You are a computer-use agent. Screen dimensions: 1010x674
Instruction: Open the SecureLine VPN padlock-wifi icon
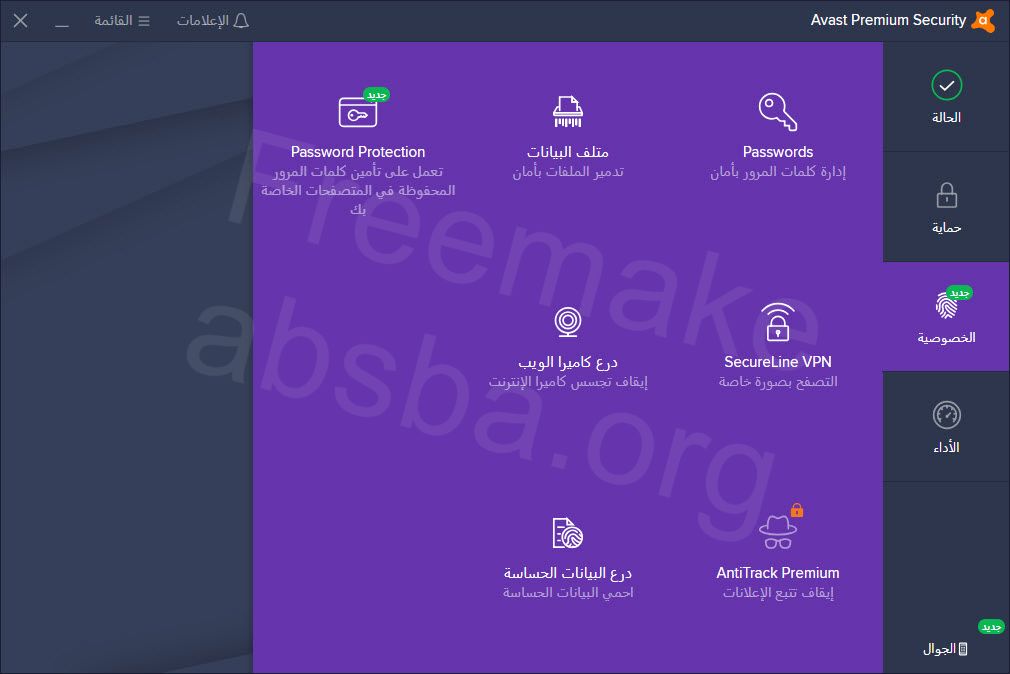click(777, 322)
